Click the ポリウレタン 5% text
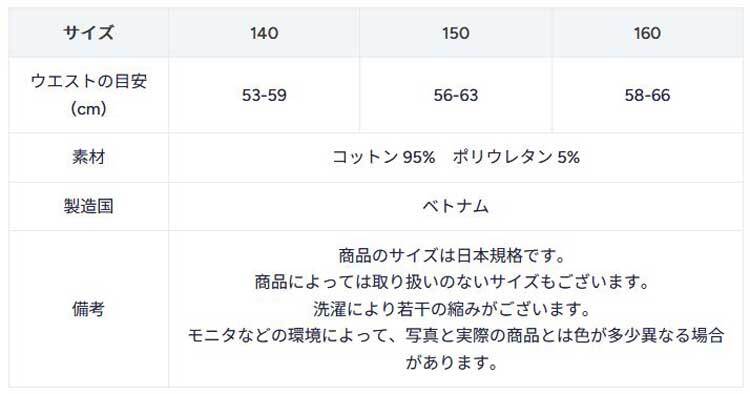 [x=516, y=157]
